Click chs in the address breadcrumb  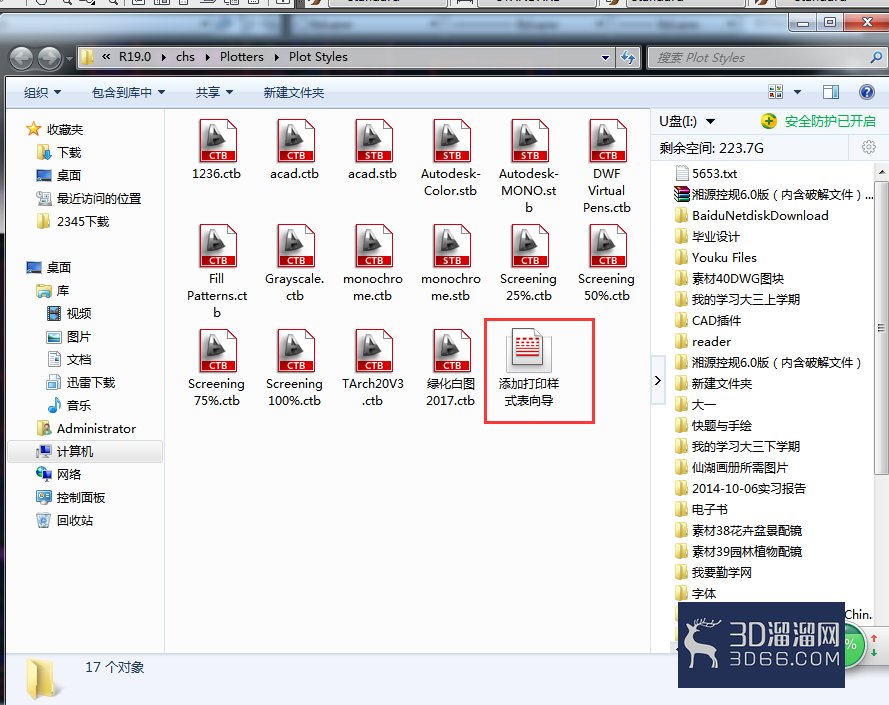(x=185, y=57)
